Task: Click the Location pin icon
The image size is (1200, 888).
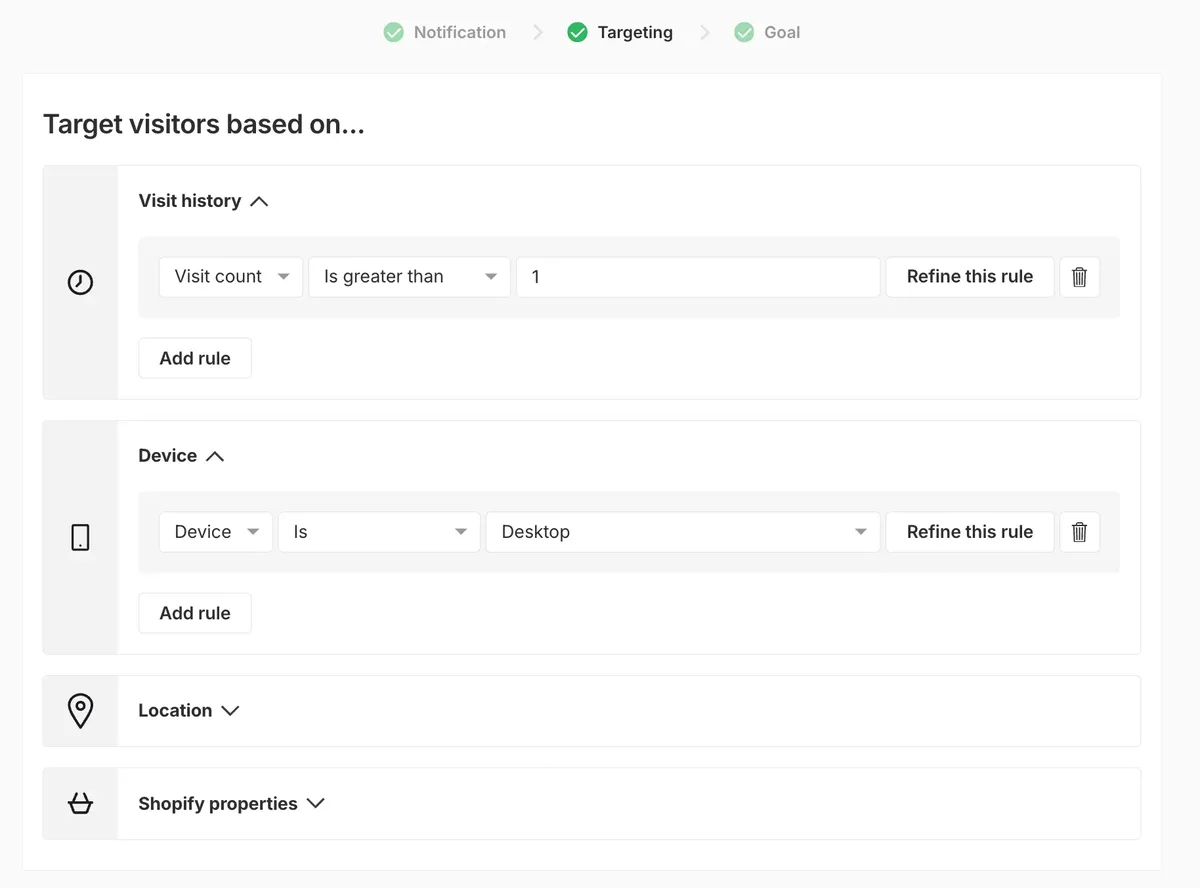Action: 80,711
